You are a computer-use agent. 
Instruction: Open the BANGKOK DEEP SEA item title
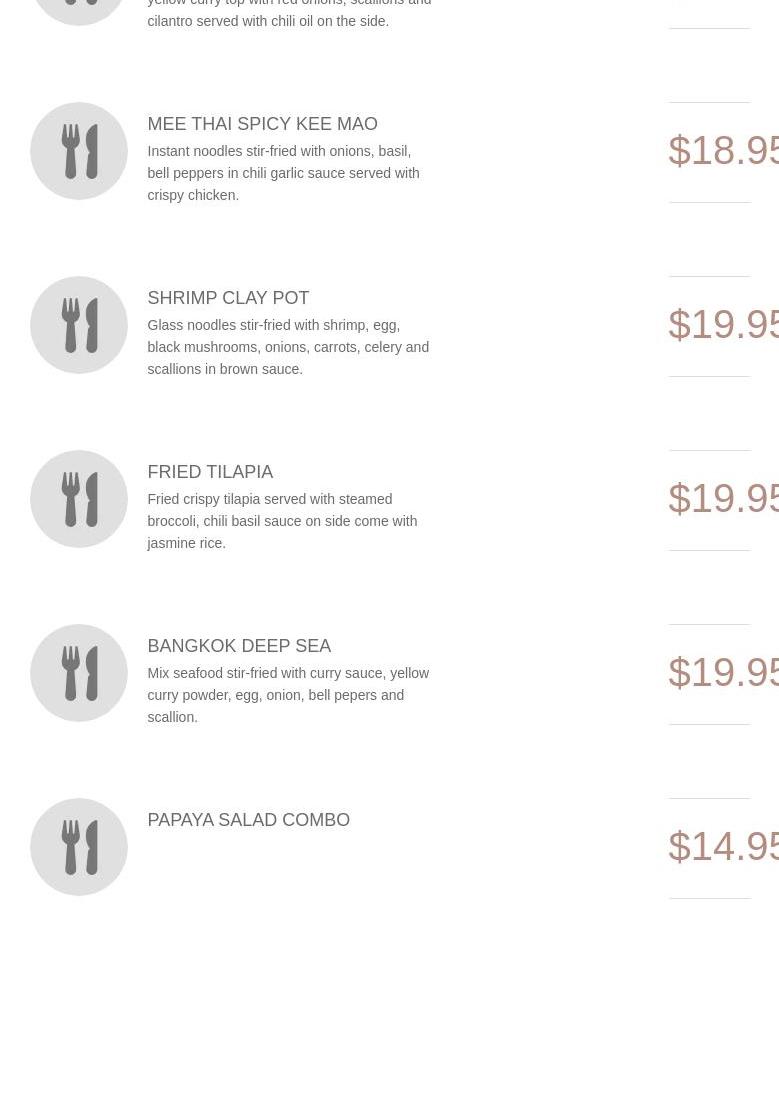pos(239,645)
